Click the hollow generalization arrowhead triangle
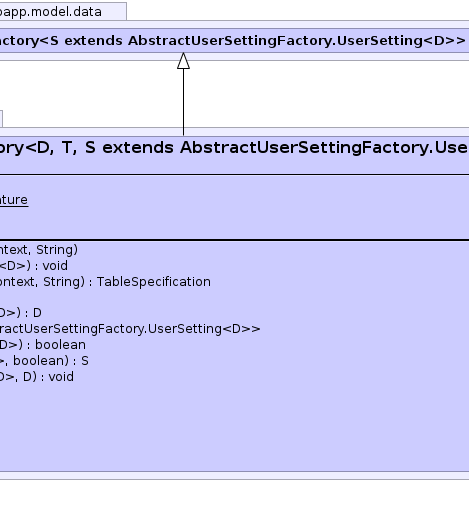This screenshot has height=517, width=469. 183,61
